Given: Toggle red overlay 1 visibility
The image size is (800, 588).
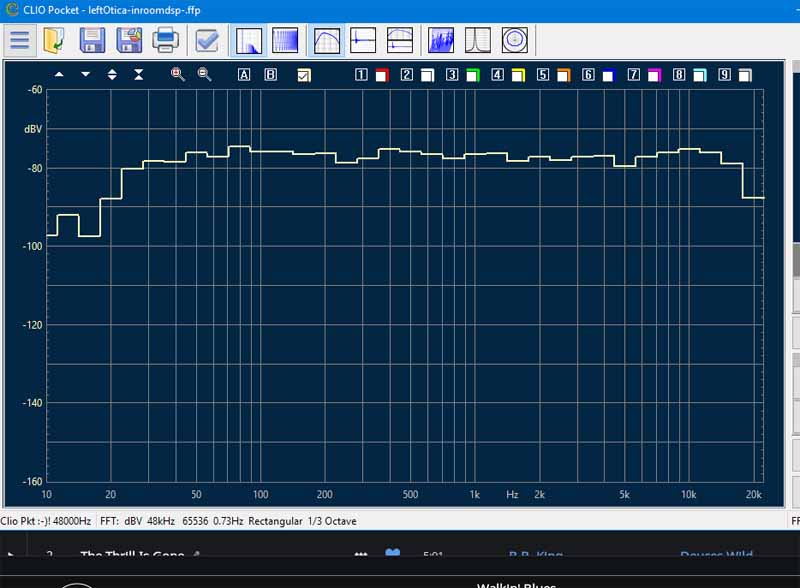Looking at the screenshot, I should 382,76.
